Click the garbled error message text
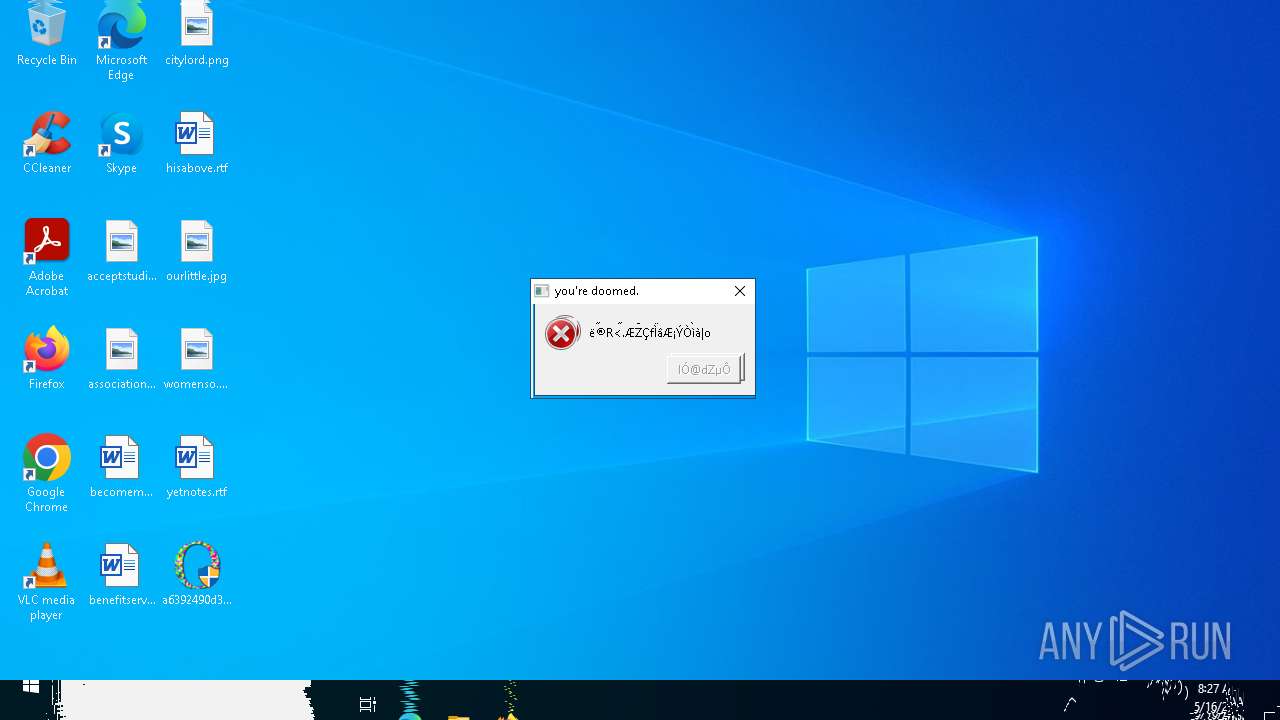The height and width of the screenshot is (720, 1280). 650,333
